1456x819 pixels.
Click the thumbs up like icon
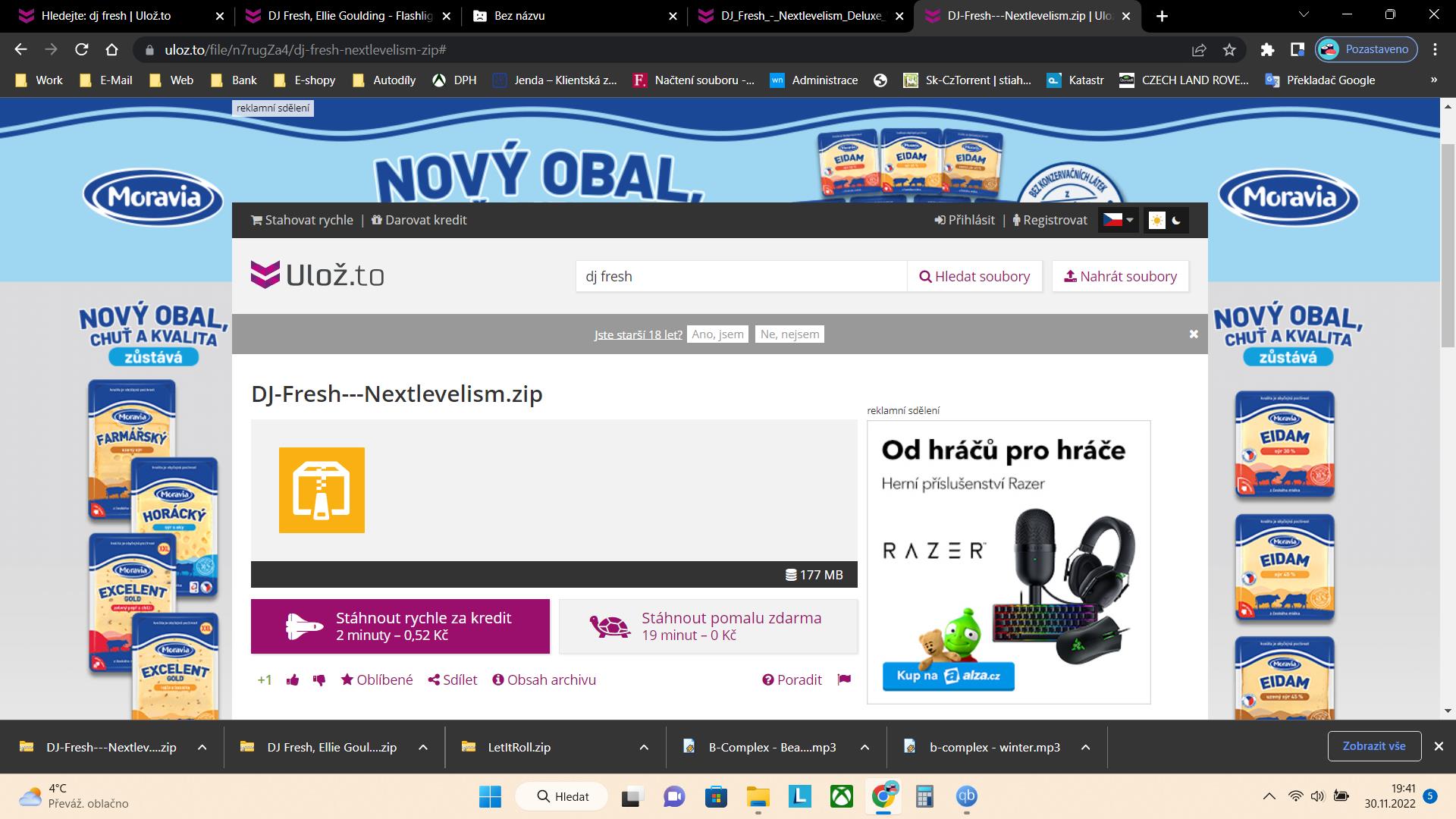pos(293,680)
